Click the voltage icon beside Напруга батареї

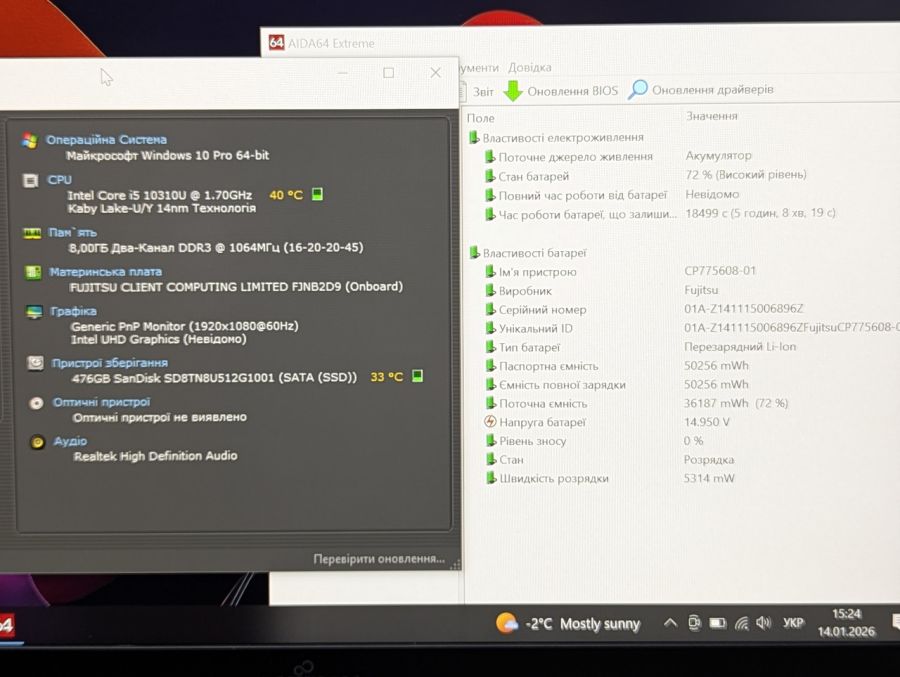coord(490,421)
